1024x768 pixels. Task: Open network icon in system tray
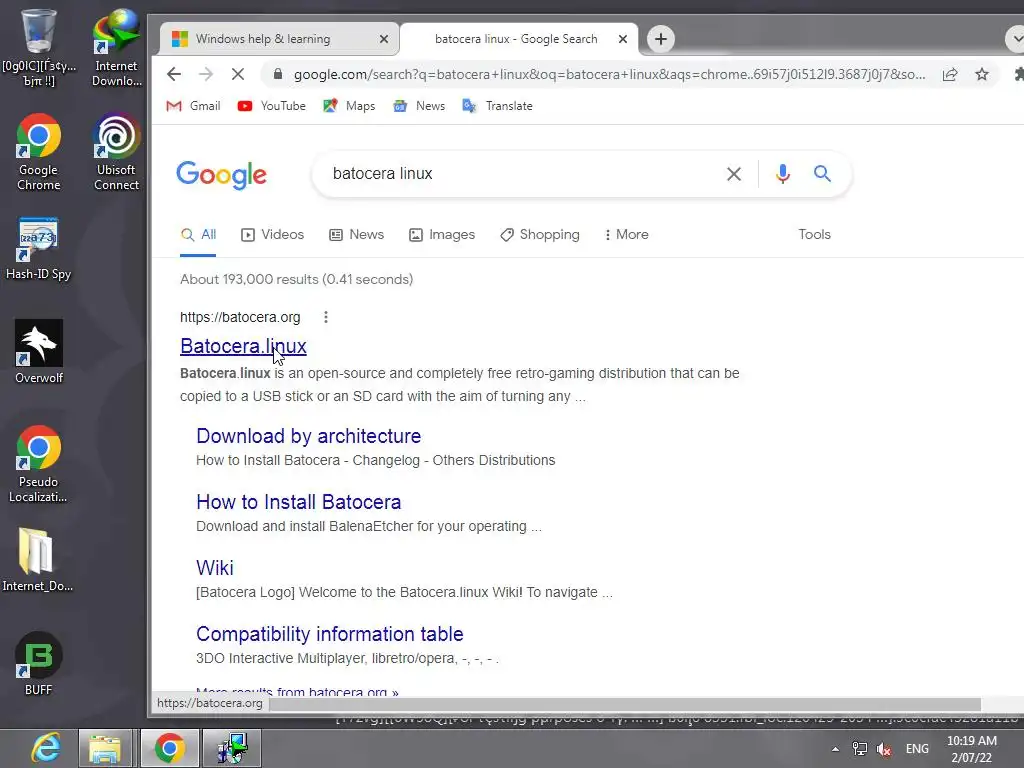point(859,749)
